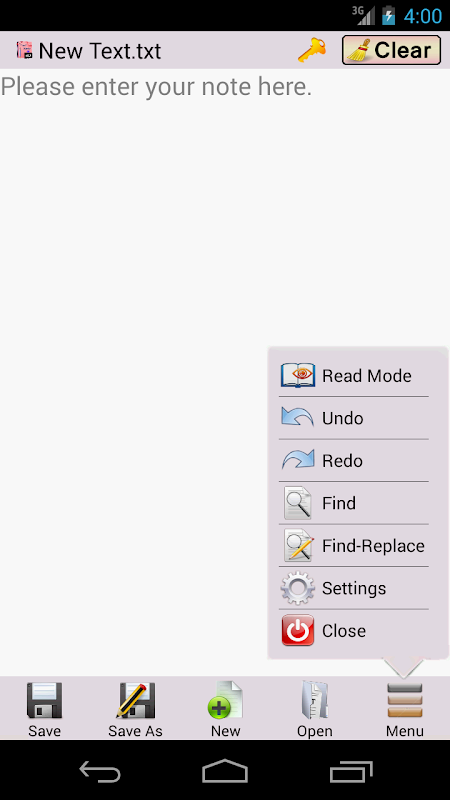This screenshot has width=450, height=800.
Task: Click the red power Close icon
Action: pos(297,630)
